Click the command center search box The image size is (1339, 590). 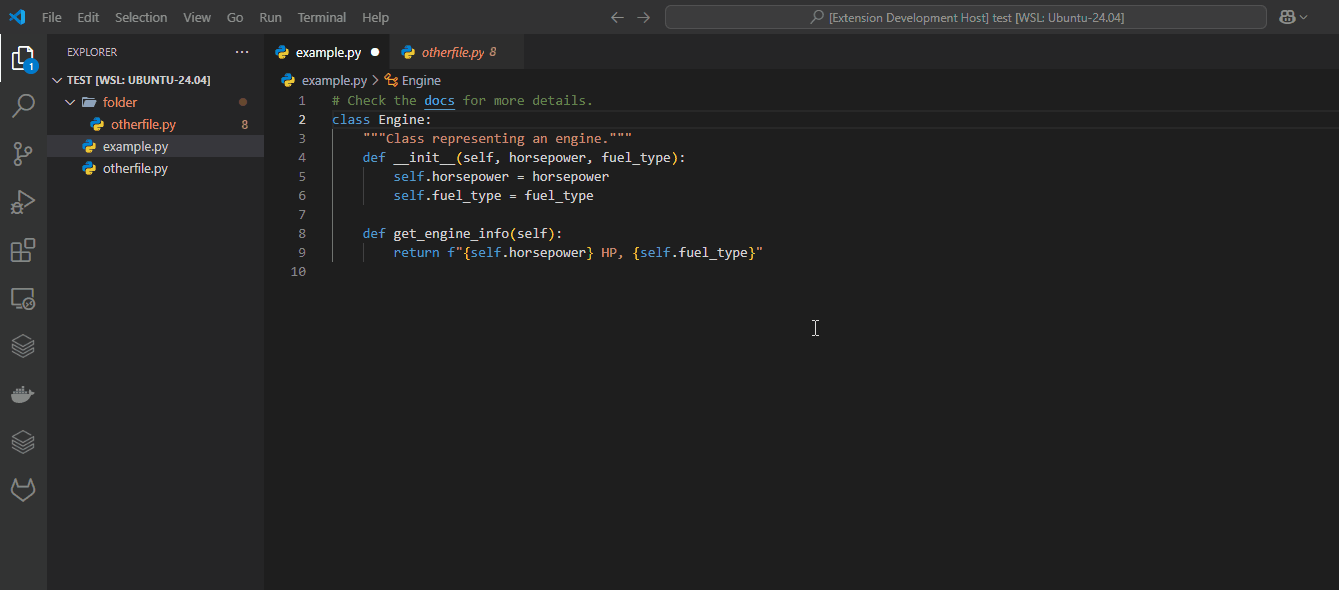[966, 17]
